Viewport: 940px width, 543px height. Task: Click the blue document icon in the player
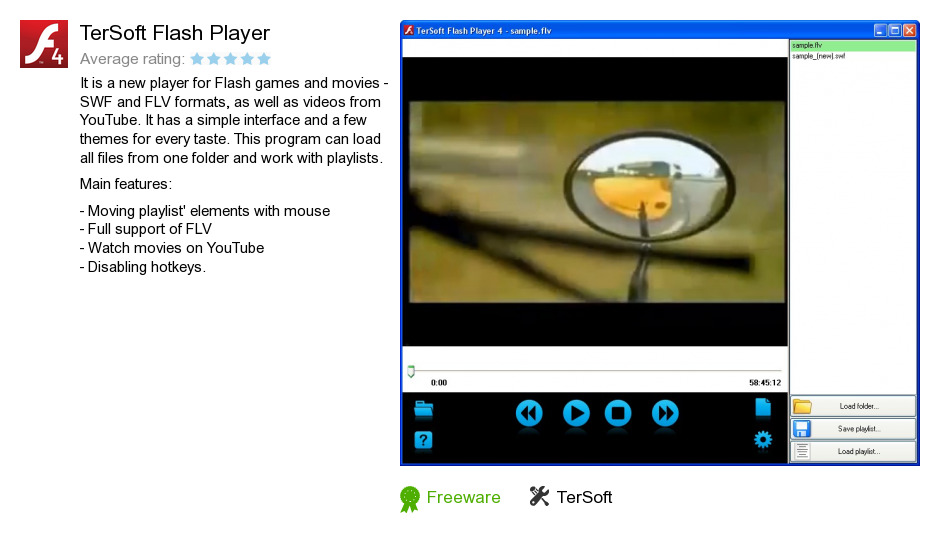click(x=763, y=407)
